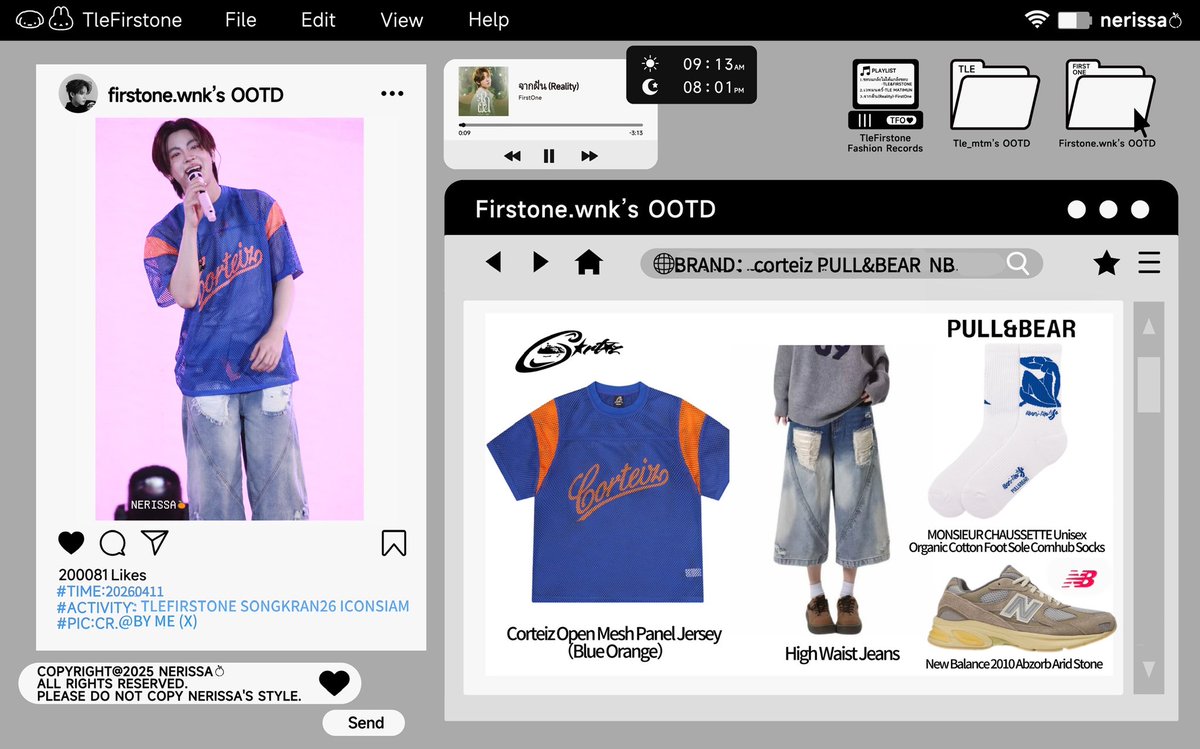This screenshot has width=1200, height=749.
Task: Click the 200081 Likes count
Action: click(102, 575)
